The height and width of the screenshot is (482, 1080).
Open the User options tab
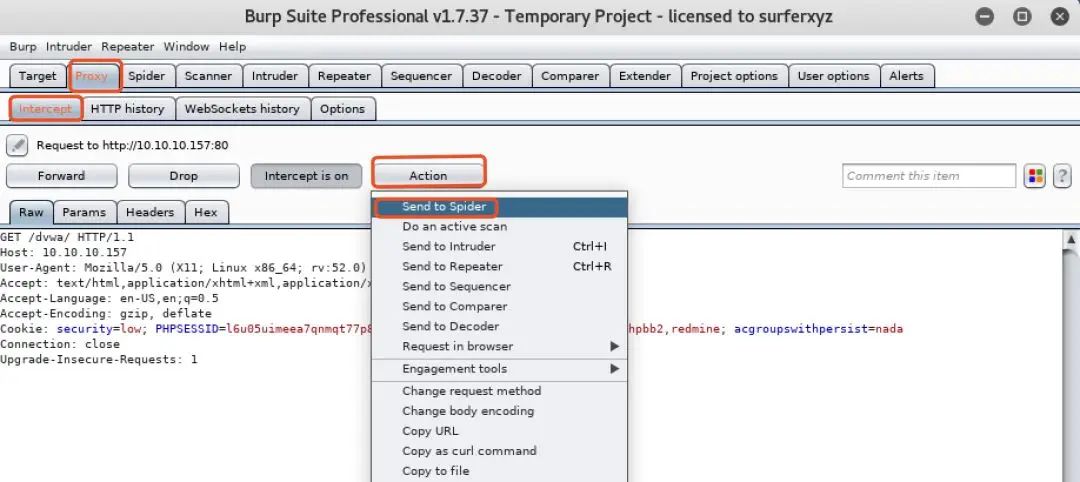pos(833,76)
